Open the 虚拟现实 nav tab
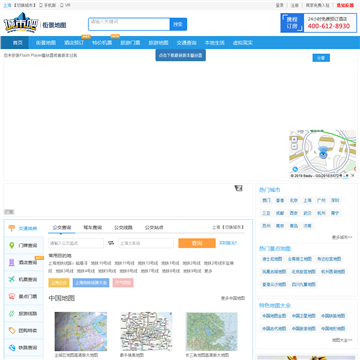Screen dimensions: 360x360 pos(243,43)
